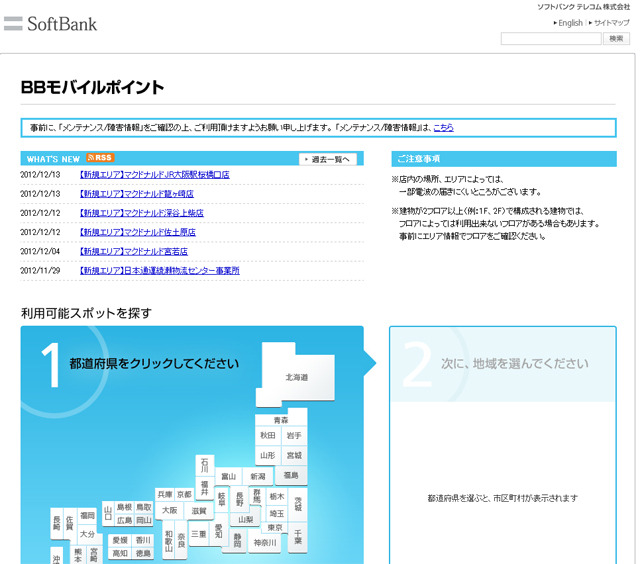Viewport: 640px width, 564px height.
Task: Select 長野 prefecture tile
Action: (x=240, y=499)
